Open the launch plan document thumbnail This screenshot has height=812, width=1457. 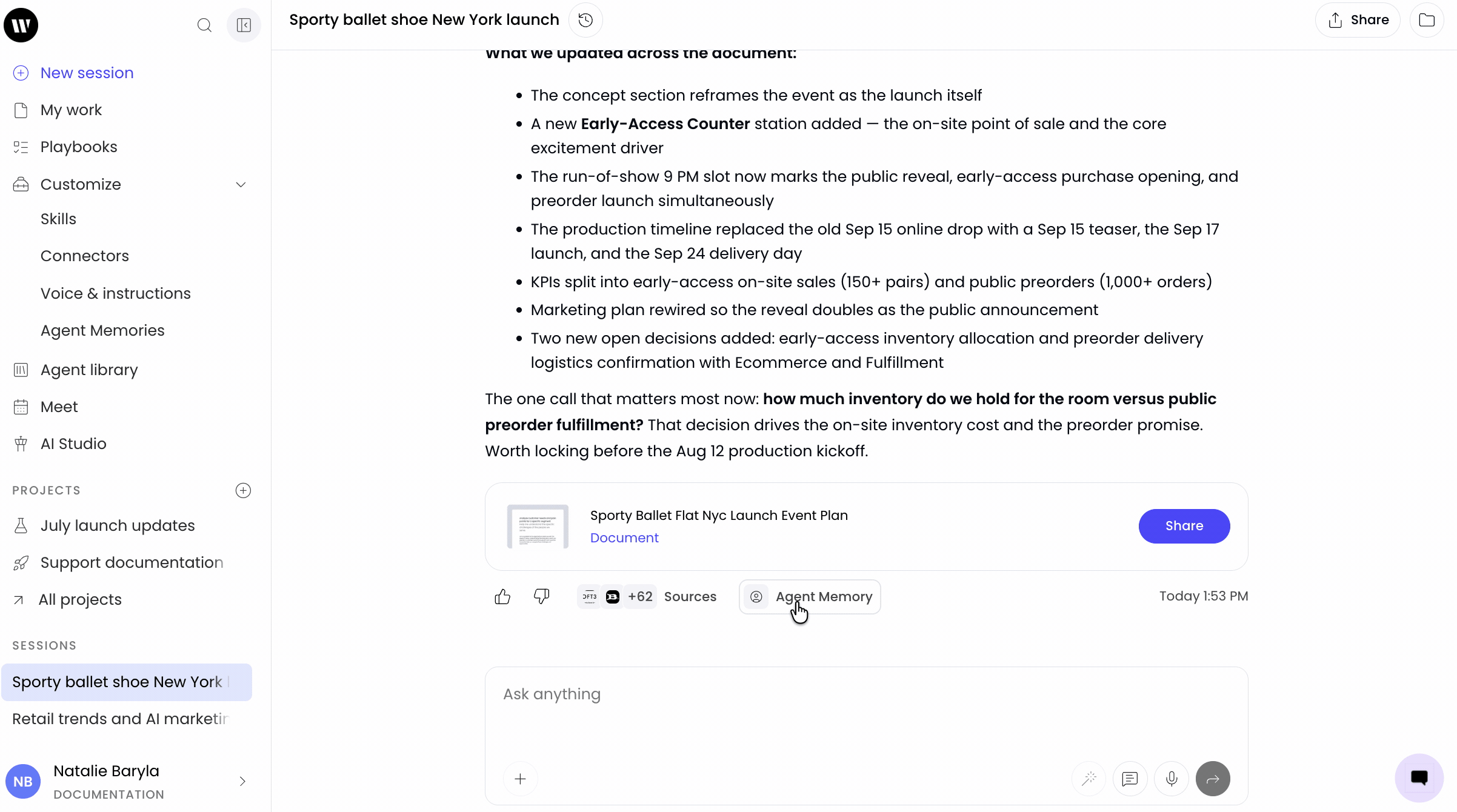pos(538,526)
